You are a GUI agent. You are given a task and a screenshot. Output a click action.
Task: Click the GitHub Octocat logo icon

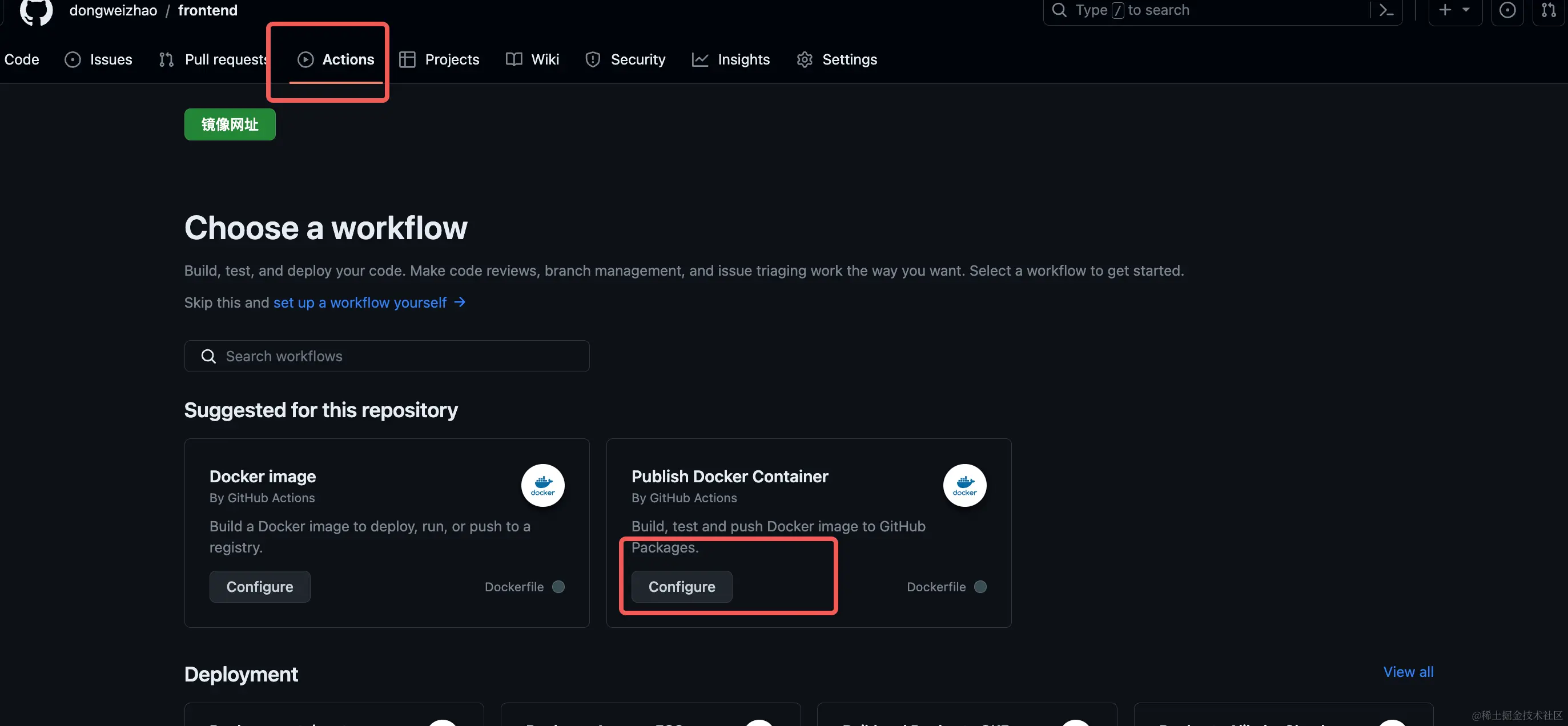click(36, 10)
